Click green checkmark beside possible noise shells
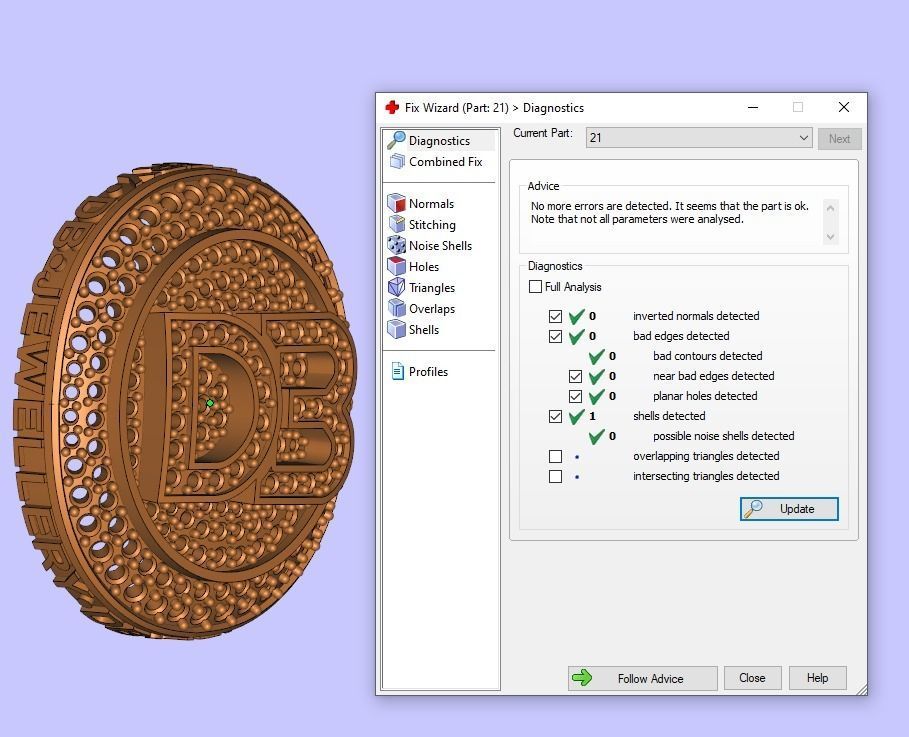The height and width of the screenshot is (737, 909). (x=597, y=437)
